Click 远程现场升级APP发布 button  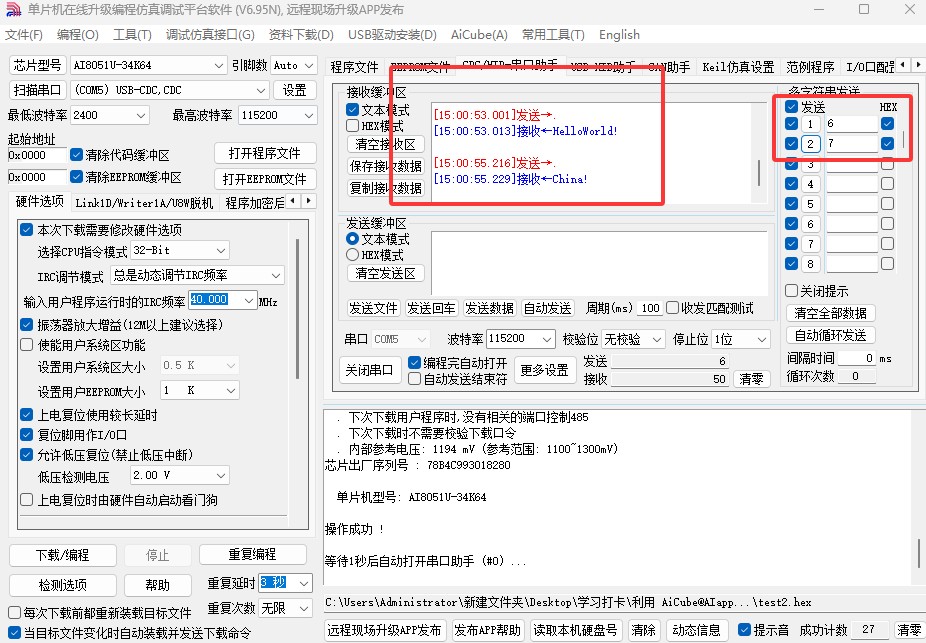coord(384,630)
